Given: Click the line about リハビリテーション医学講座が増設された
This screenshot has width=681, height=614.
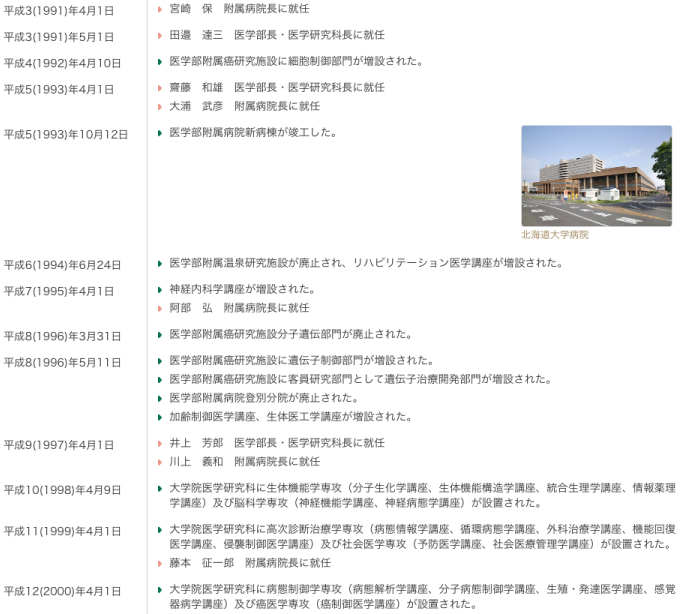Looking at the screenshot, I should click(367, 263).
